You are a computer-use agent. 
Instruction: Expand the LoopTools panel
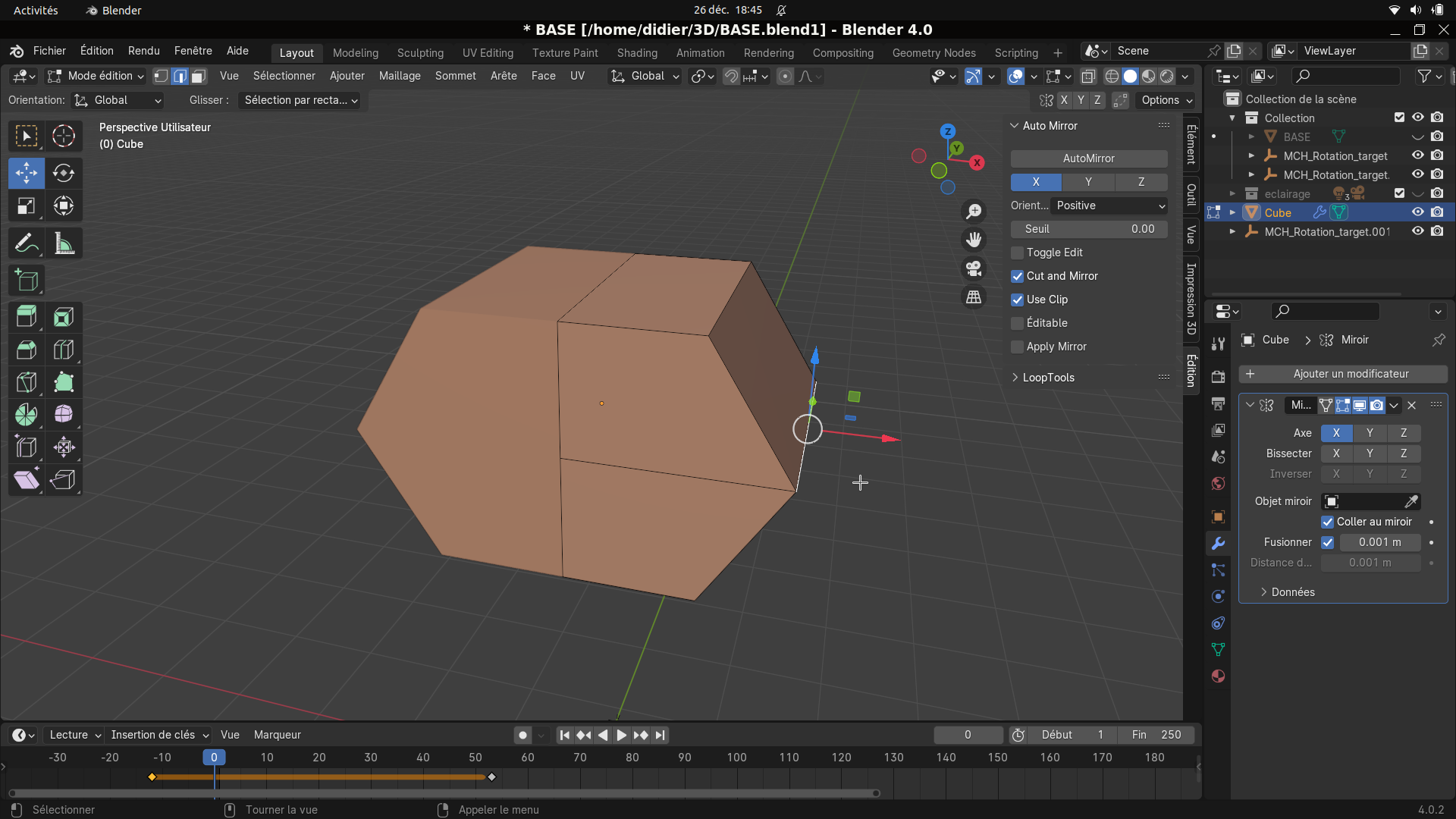pyautogui.click(x=1048, y=378)
